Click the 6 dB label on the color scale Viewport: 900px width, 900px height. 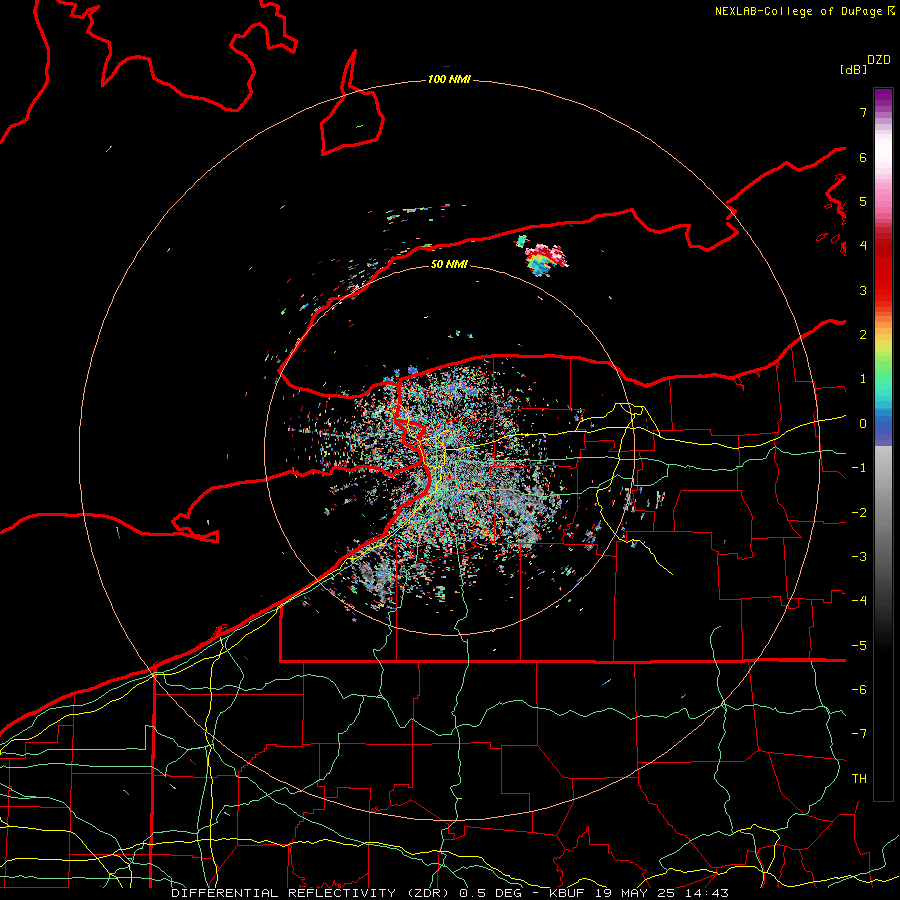[863, 157]
